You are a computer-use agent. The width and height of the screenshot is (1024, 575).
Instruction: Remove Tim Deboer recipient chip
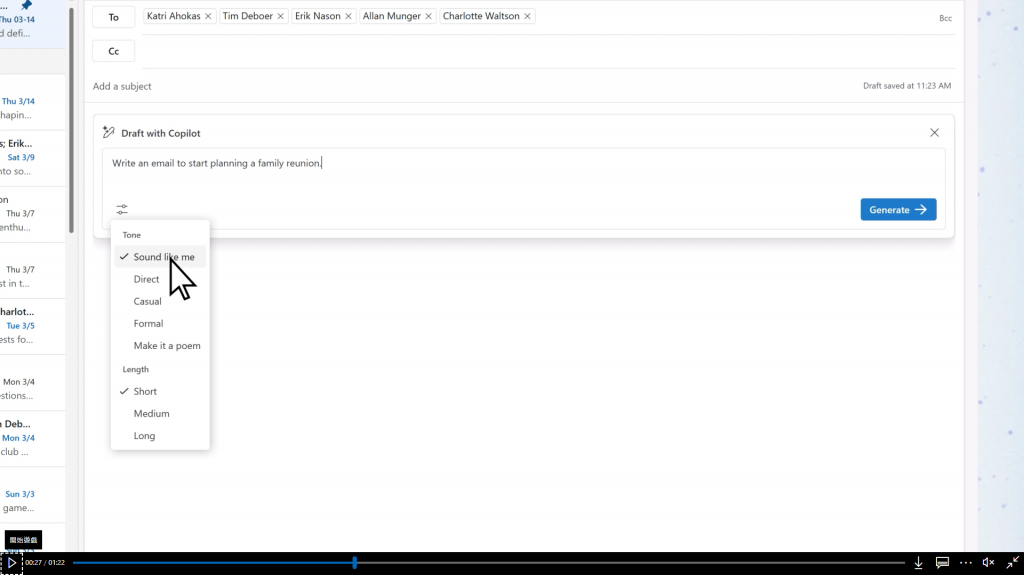click(x=280, y=16)
